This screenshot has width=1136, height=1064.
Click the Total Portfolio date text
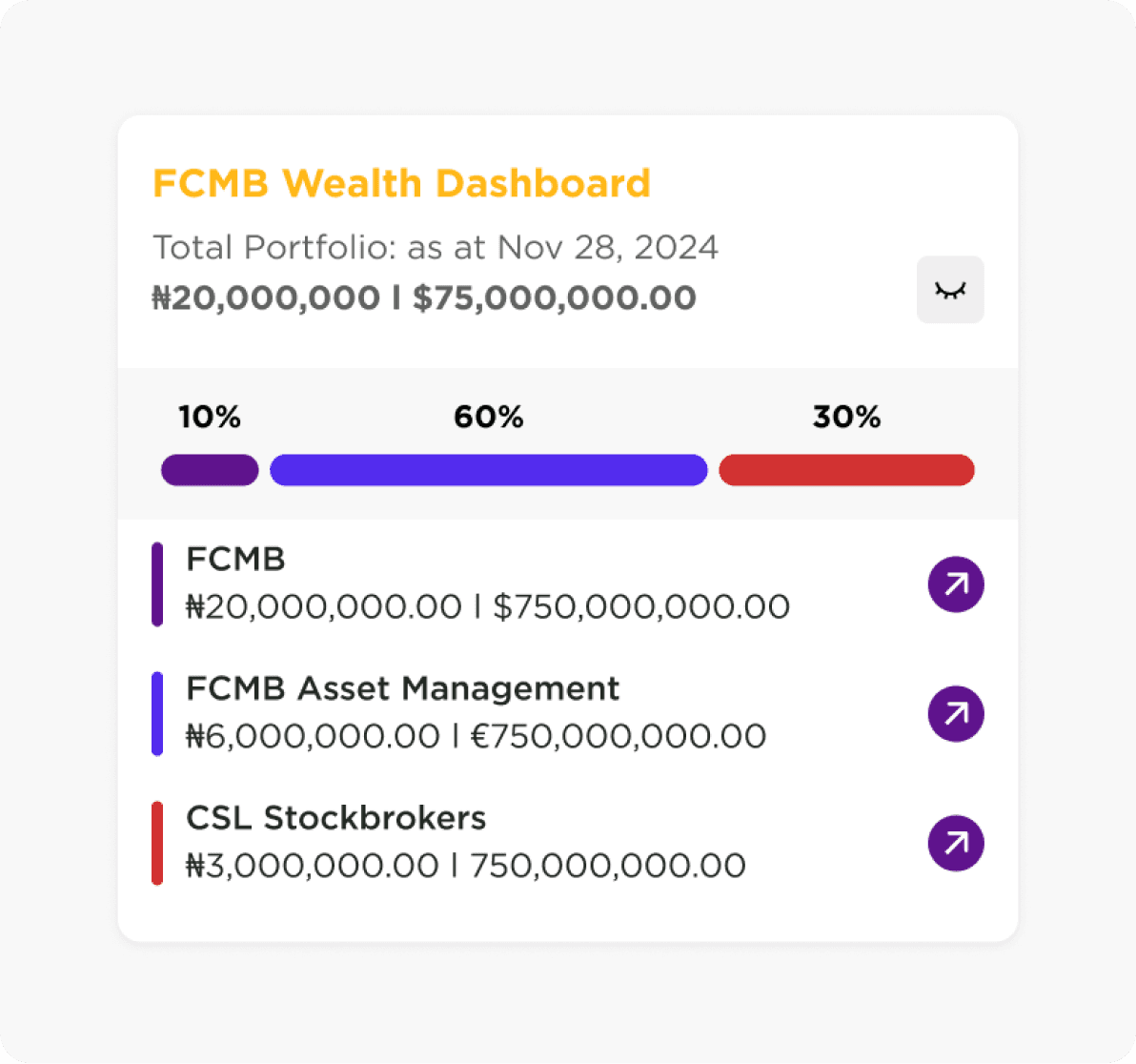tap(436, 247)
